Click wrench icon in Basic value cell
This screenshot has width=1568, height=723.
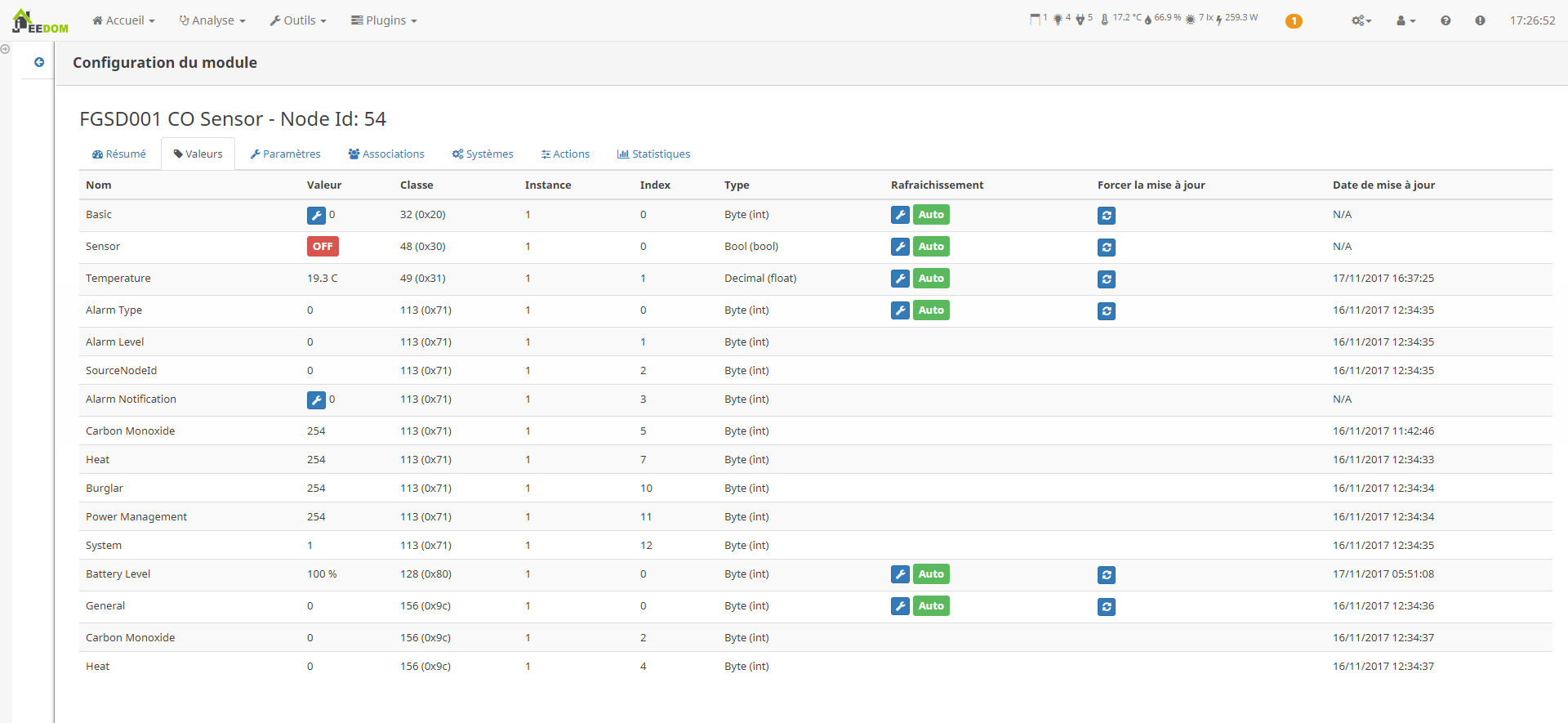316,216
